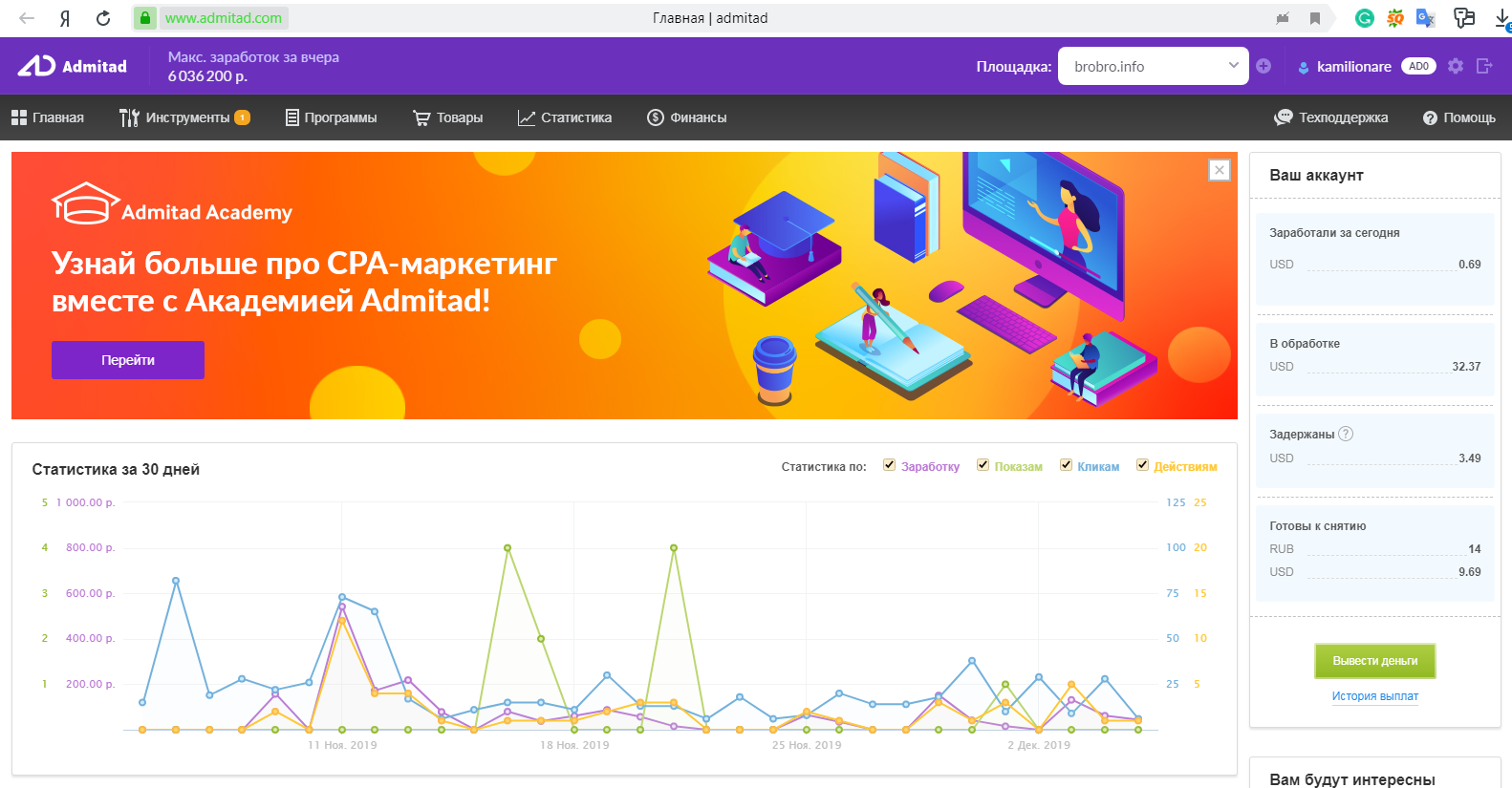Close the Admitad Academy banner
Viewport: 1512px width, 788px height.
(x=1220, y=170)
